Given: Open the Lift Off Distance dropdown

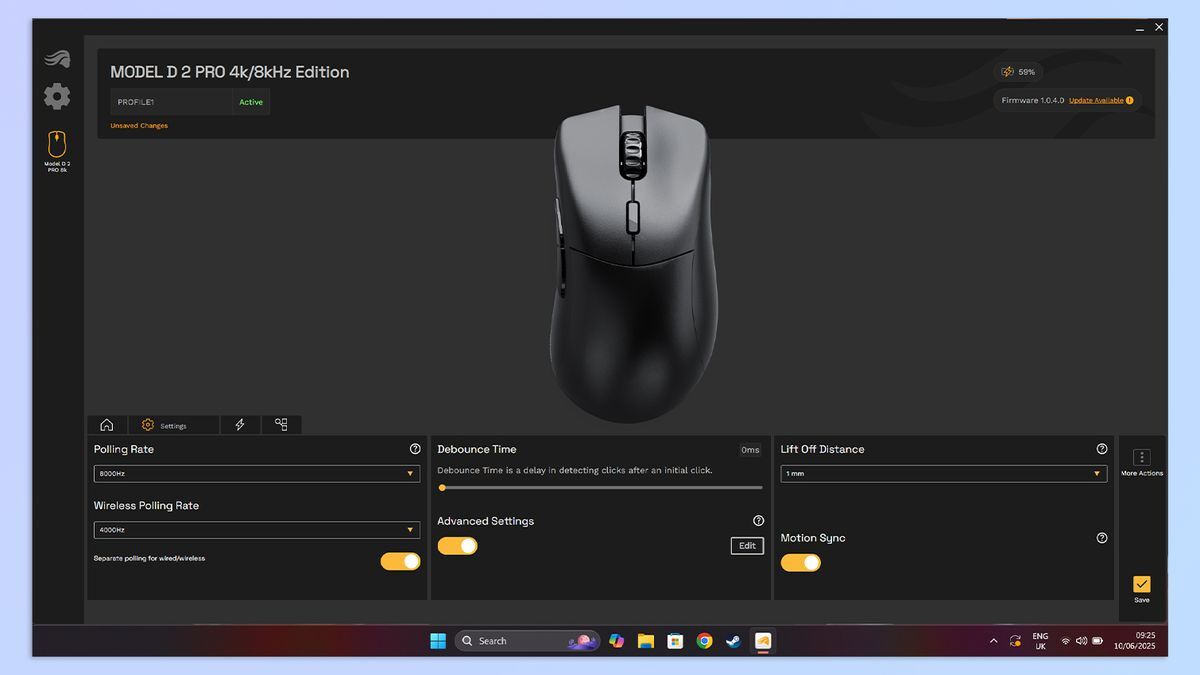Looking at the screenshot, I should pos(943,473).
